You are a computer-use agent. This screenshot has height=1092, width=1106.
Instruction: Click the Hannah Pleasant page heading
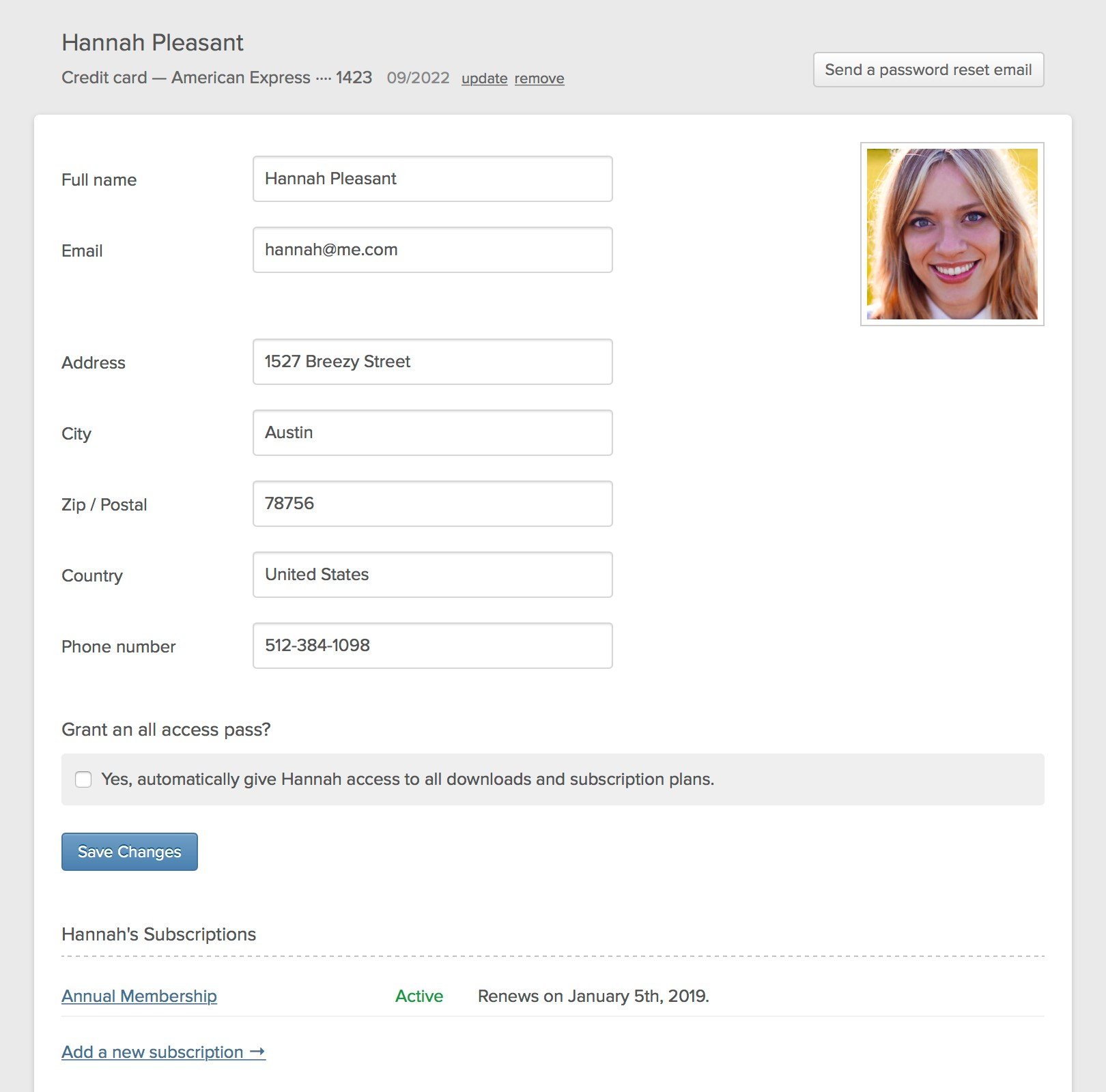point(152,42)
